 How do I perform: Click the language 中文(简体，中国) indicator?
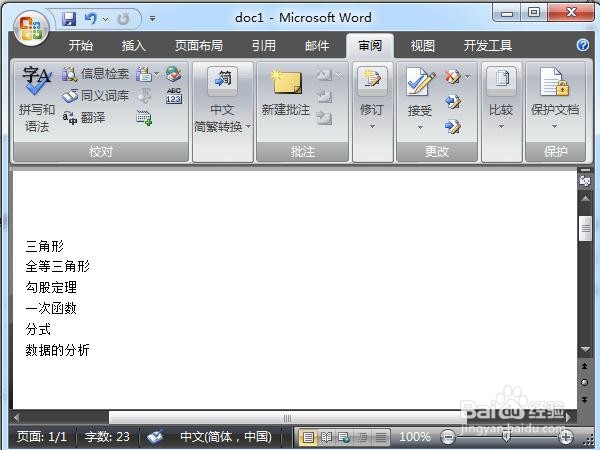point(226,437)
